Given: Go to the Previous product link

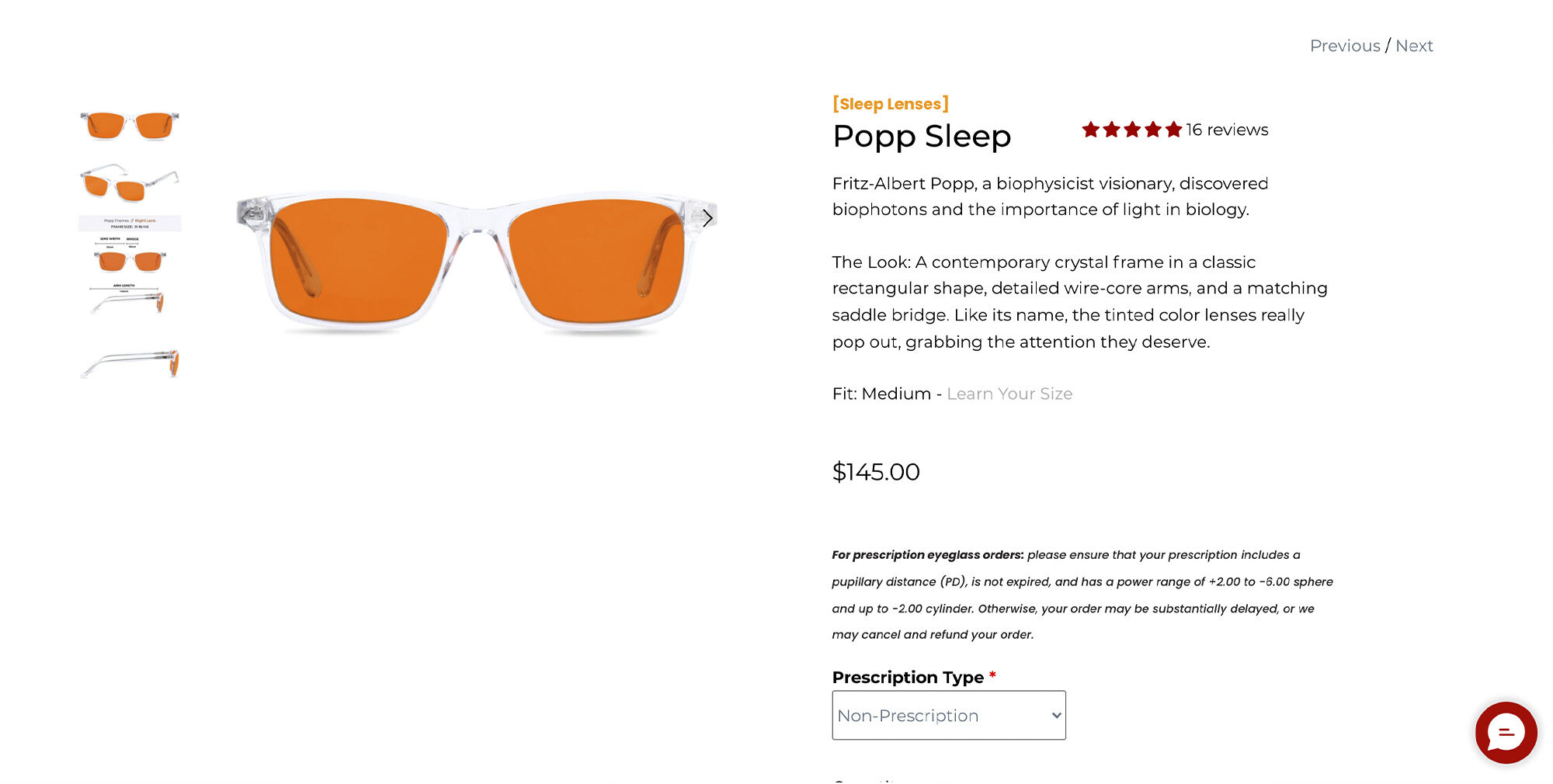Looking at the screenshot, I should click(x=1344, y=46).
